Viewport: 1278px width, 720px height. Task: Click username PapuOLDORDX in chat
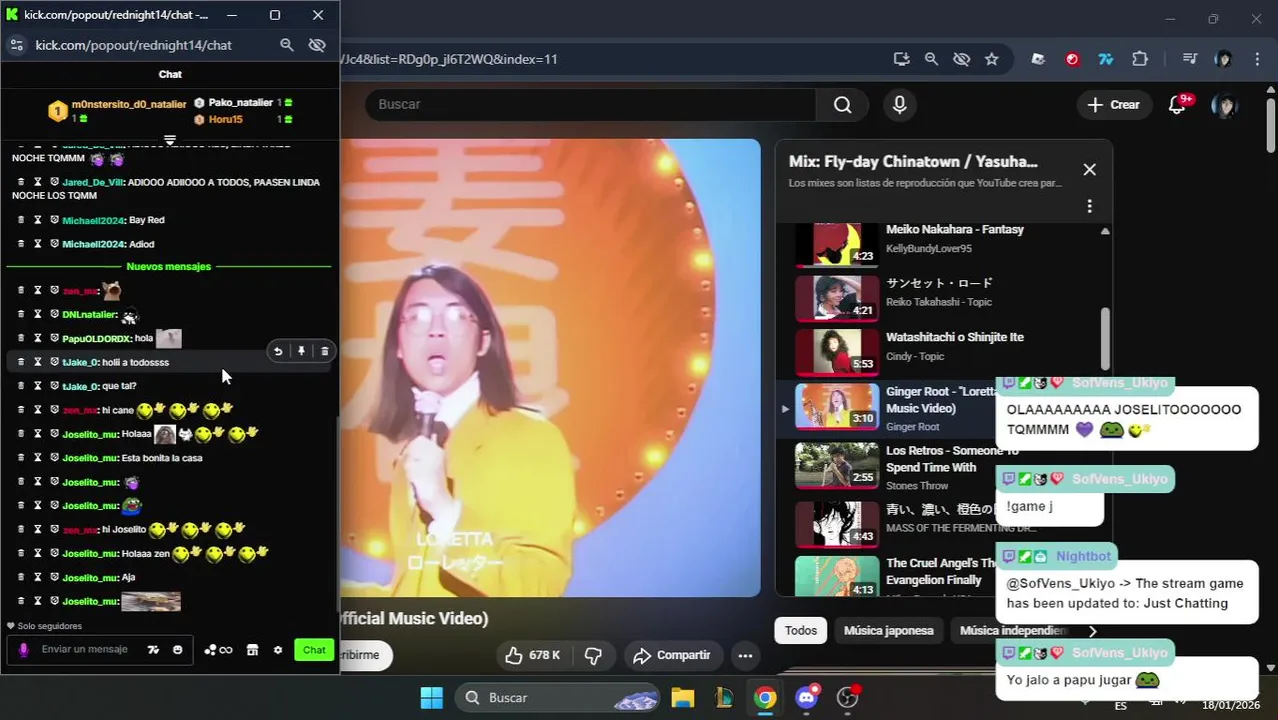[97, 338]
